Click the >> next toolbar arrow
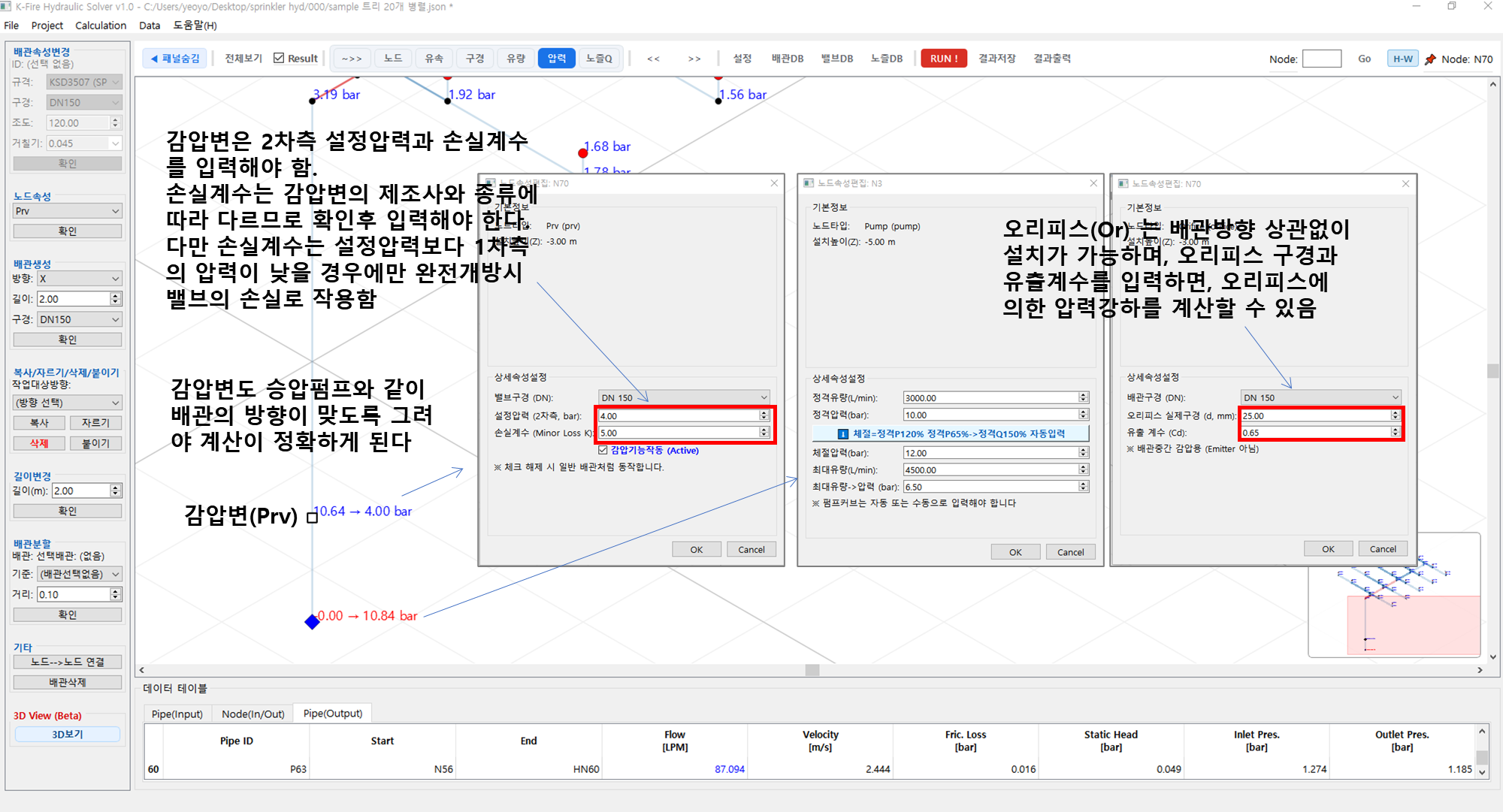1503x812 pixels. pyautogui.click(x=694, y=59)
